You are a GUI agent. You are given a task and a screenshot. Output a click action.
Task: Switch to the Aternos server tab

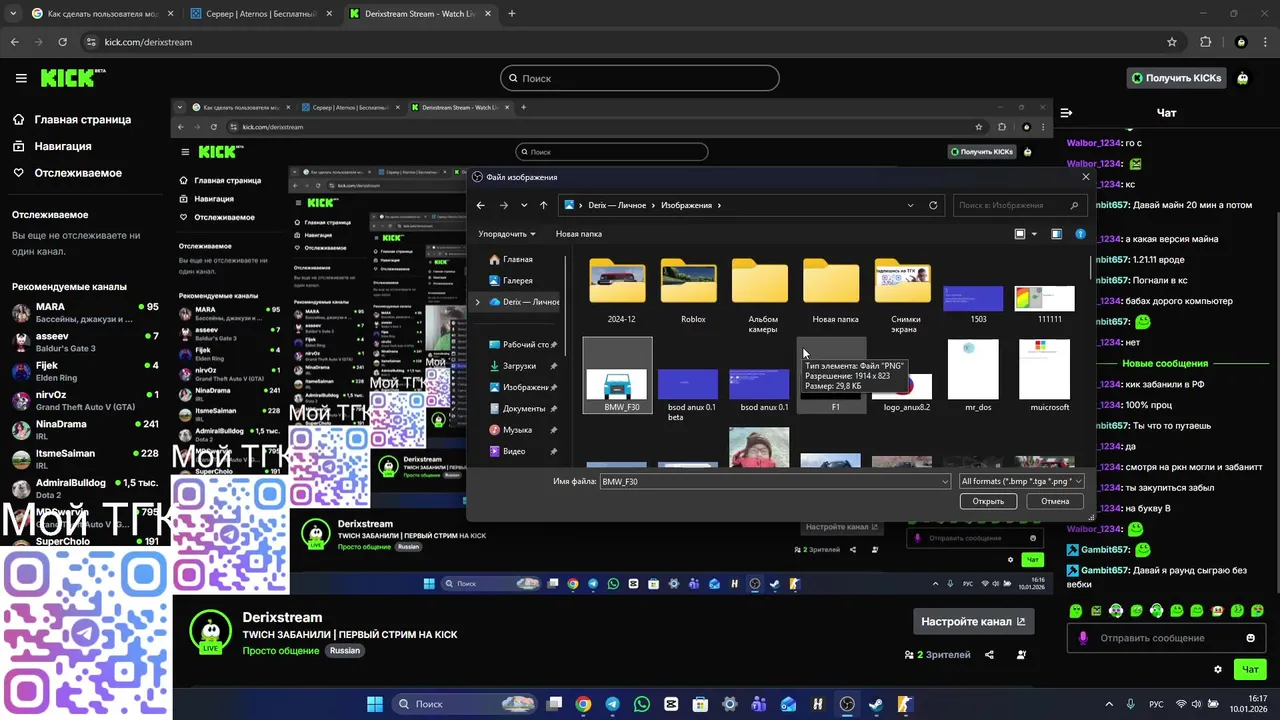click(261, 14)
